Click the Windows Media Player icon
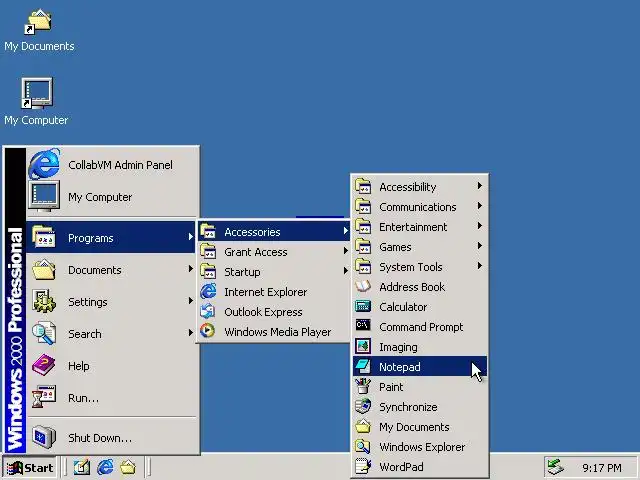The width and height of the screenshot is (640, 480). (208, 331)
